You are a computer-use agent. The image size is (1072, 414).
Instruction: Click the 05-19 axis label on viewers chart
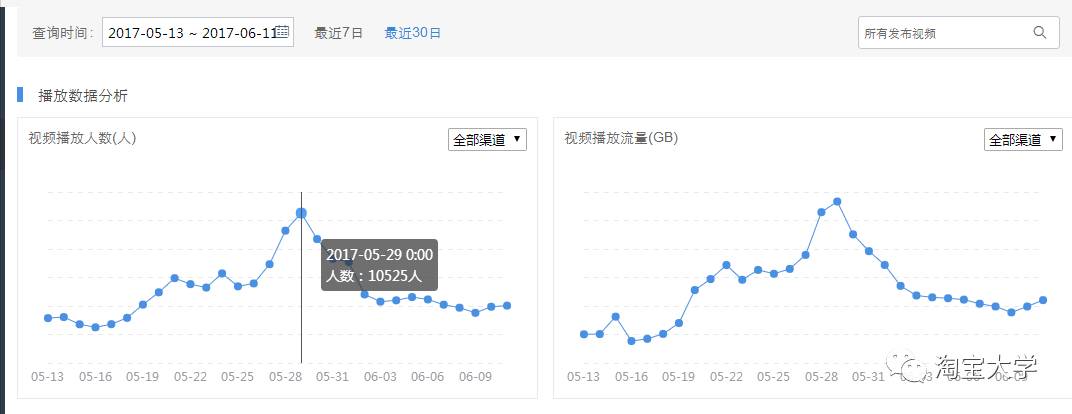click(143, 376)
